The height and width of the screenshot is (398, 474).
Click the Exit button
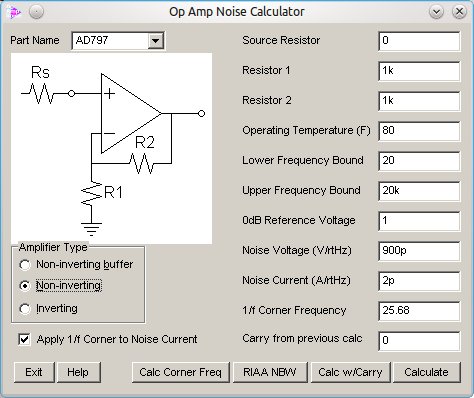point(34,372)
